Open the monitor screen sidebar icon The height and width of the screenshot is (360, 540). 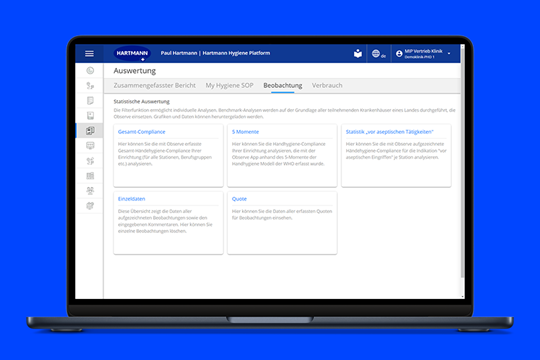[x=90, y=146]
